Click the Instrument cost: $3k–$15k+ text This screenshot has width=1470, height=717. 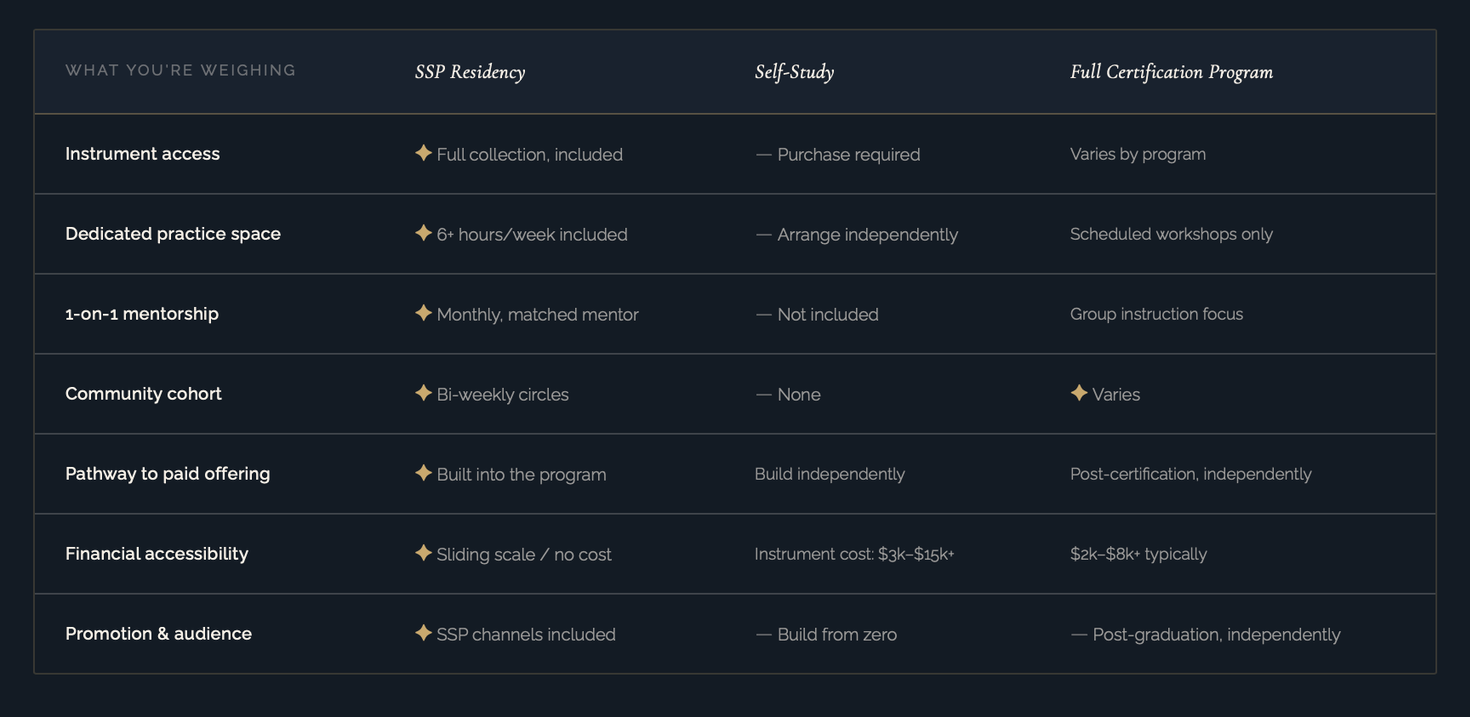(854, 554)
